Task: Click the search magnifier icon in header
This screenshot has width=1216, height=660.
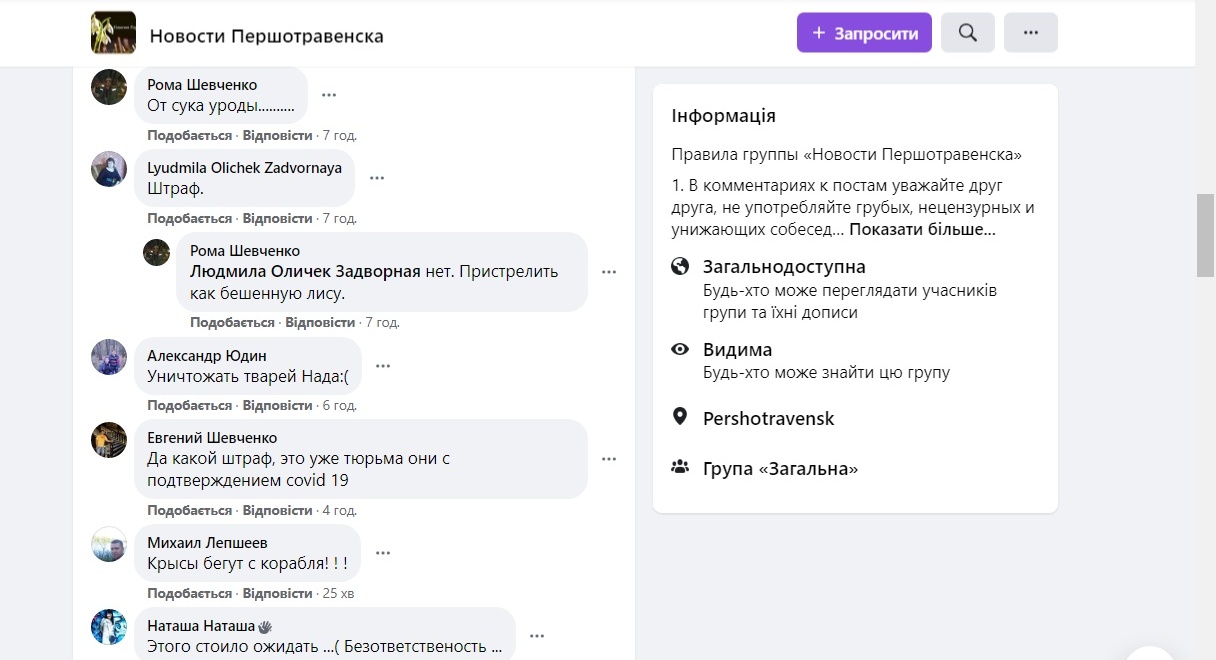Action: coord(967,33)
